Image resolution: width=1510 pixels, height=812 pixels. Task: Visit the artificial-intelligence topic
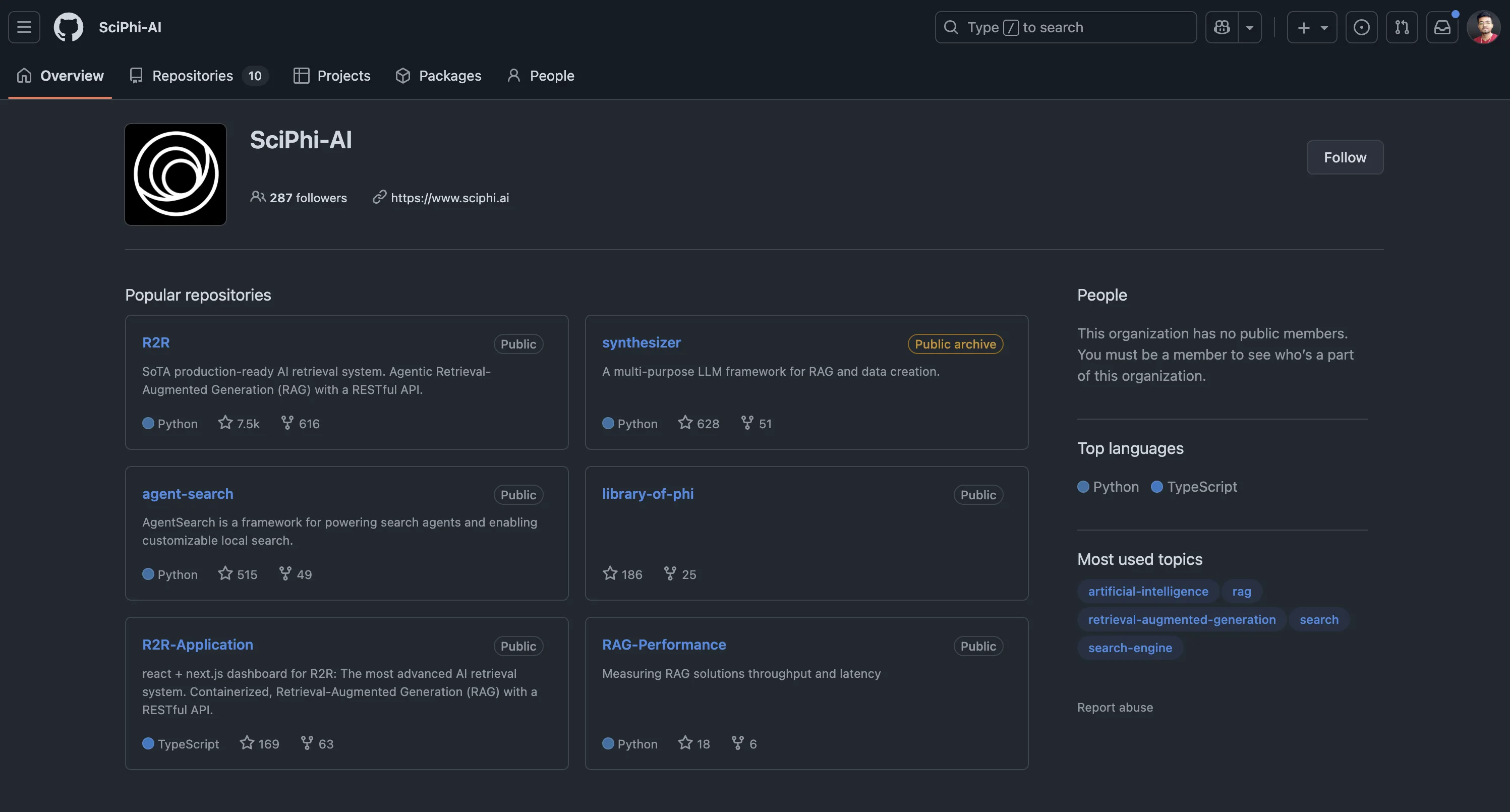[1148, 591]
